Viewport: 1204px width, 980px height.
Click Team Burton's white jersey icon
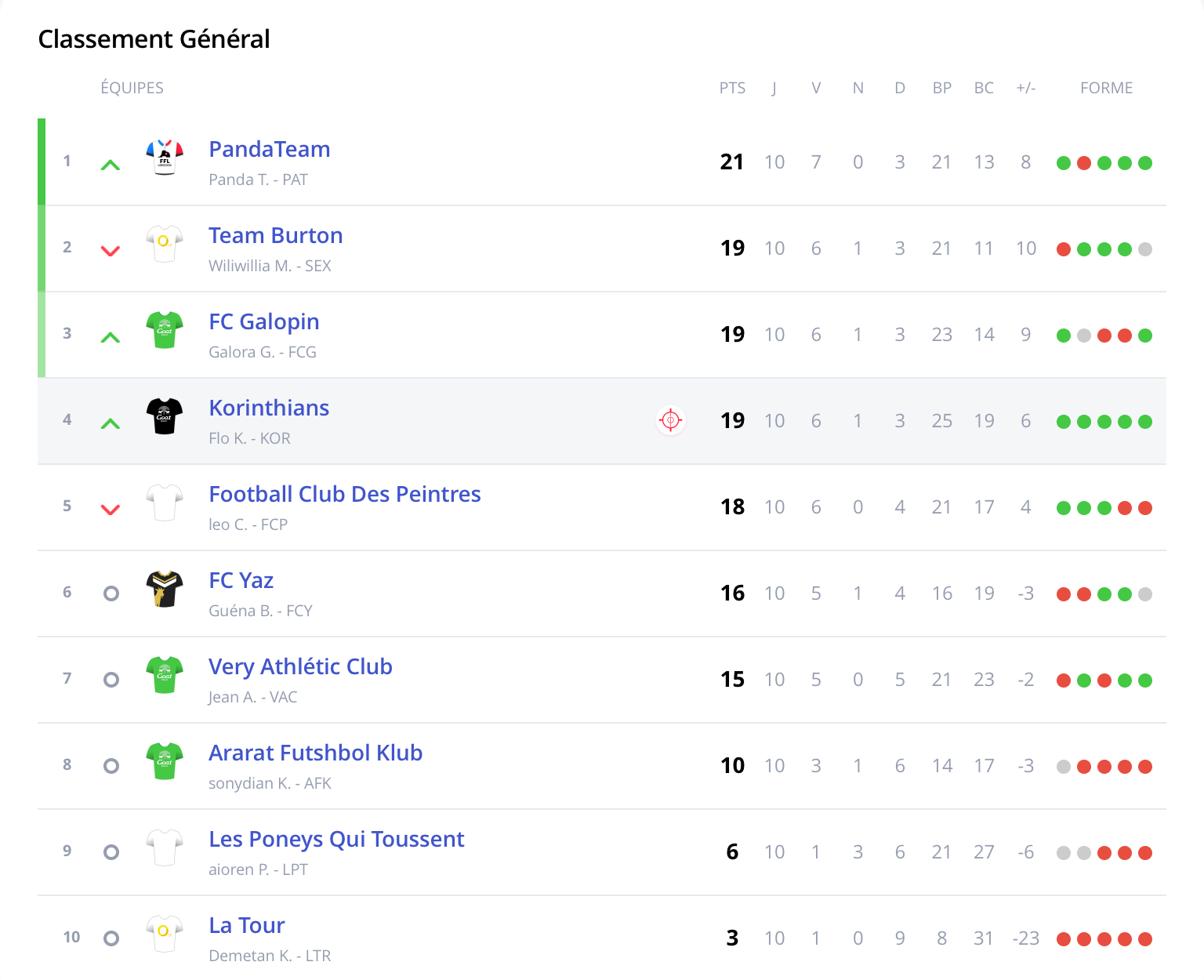click(x=165, y=244)
